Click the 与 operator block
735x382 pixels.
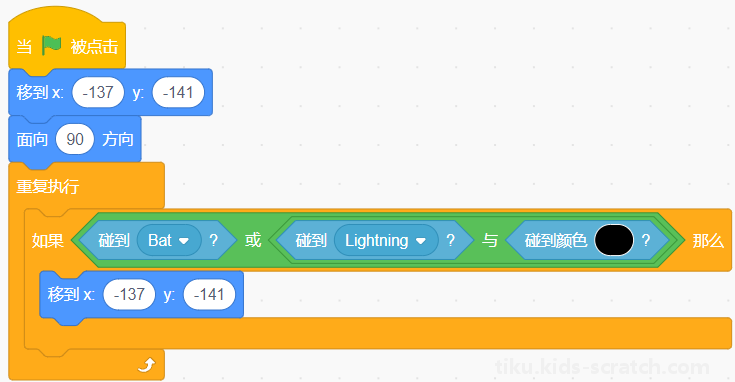tap(490, 240)
